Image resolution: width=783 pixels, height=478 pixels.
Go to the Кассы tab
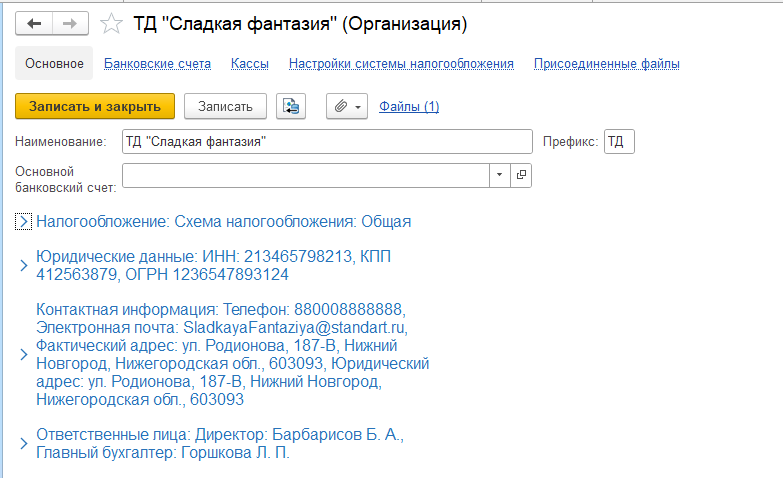249,63
